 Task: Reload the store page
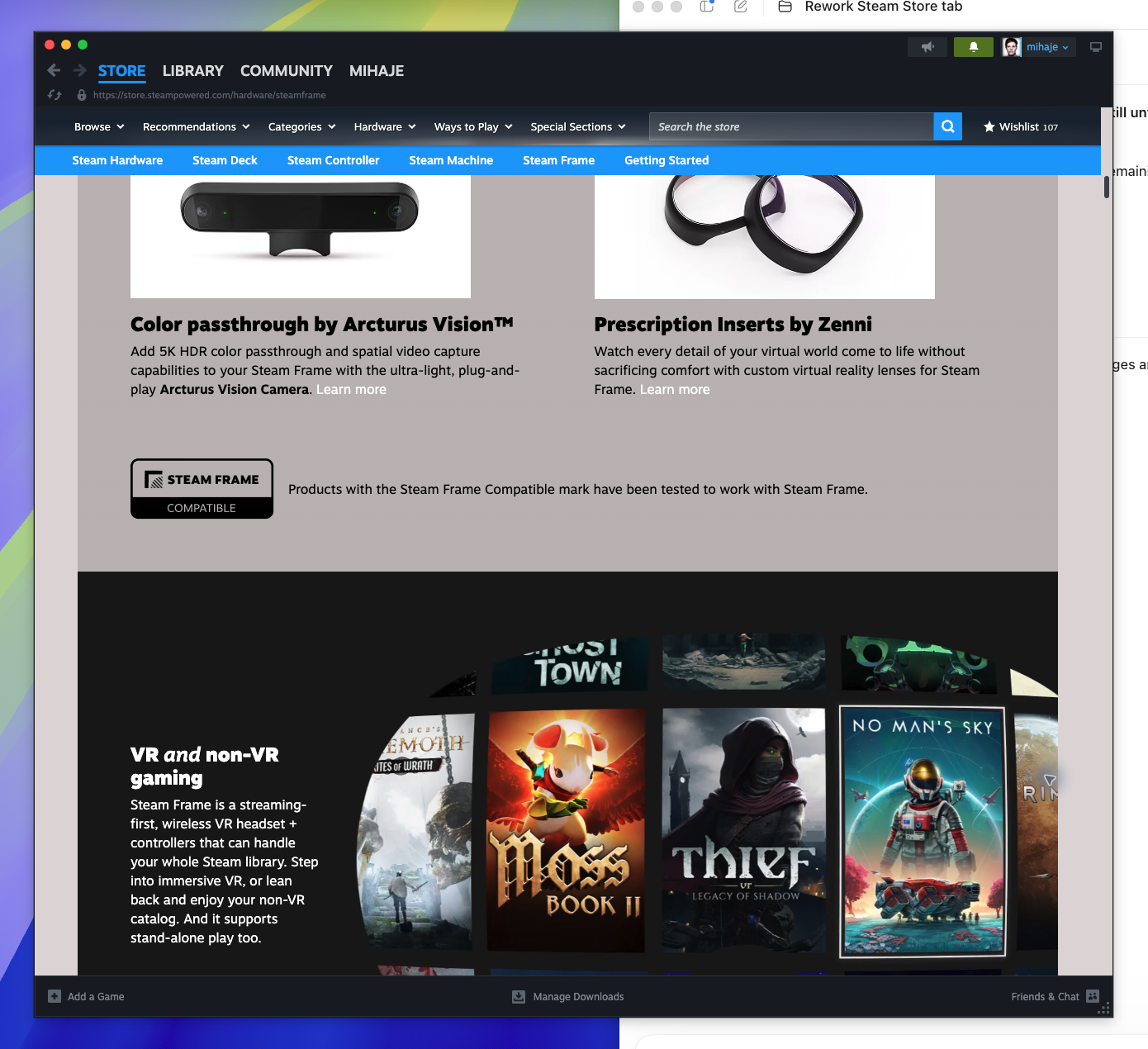(x=55, y=95)
